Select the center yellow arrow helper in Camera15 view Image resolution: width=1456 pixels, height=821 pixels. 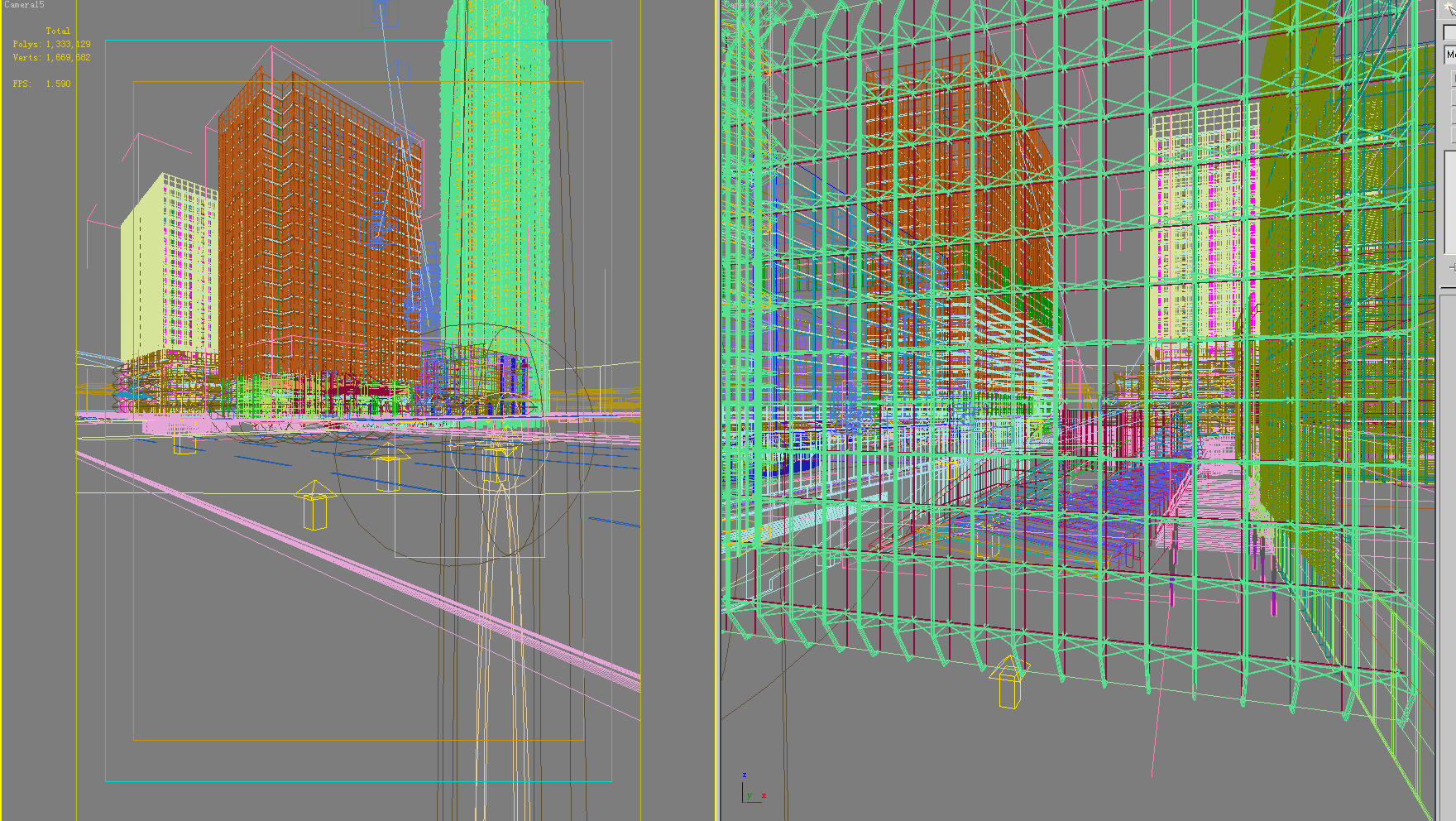387,467
